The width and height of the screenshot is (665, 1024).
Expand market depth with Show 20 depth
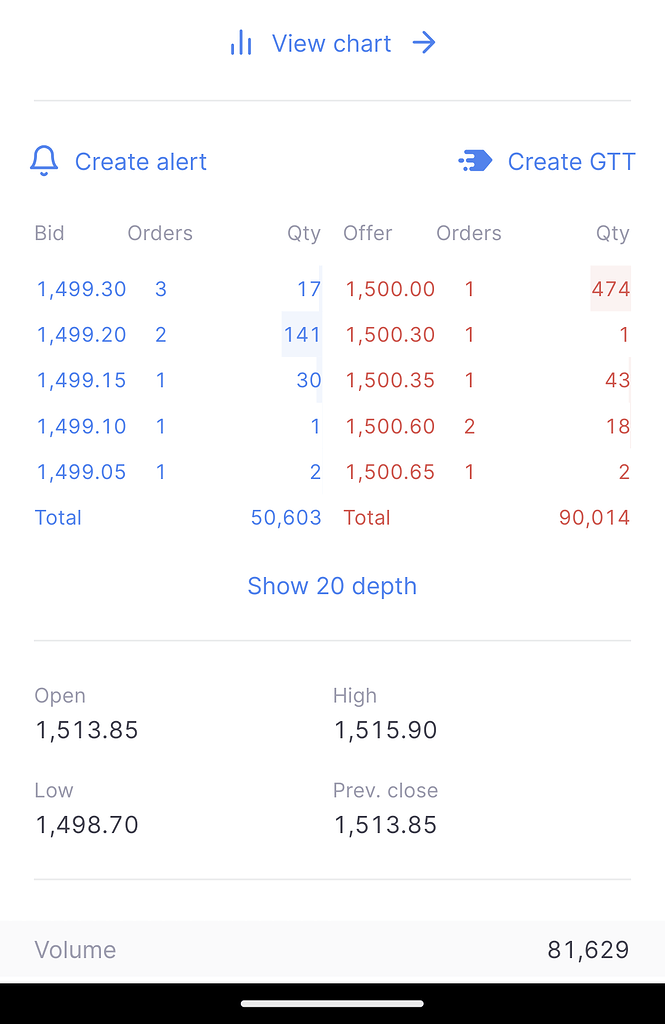(332, 586)
